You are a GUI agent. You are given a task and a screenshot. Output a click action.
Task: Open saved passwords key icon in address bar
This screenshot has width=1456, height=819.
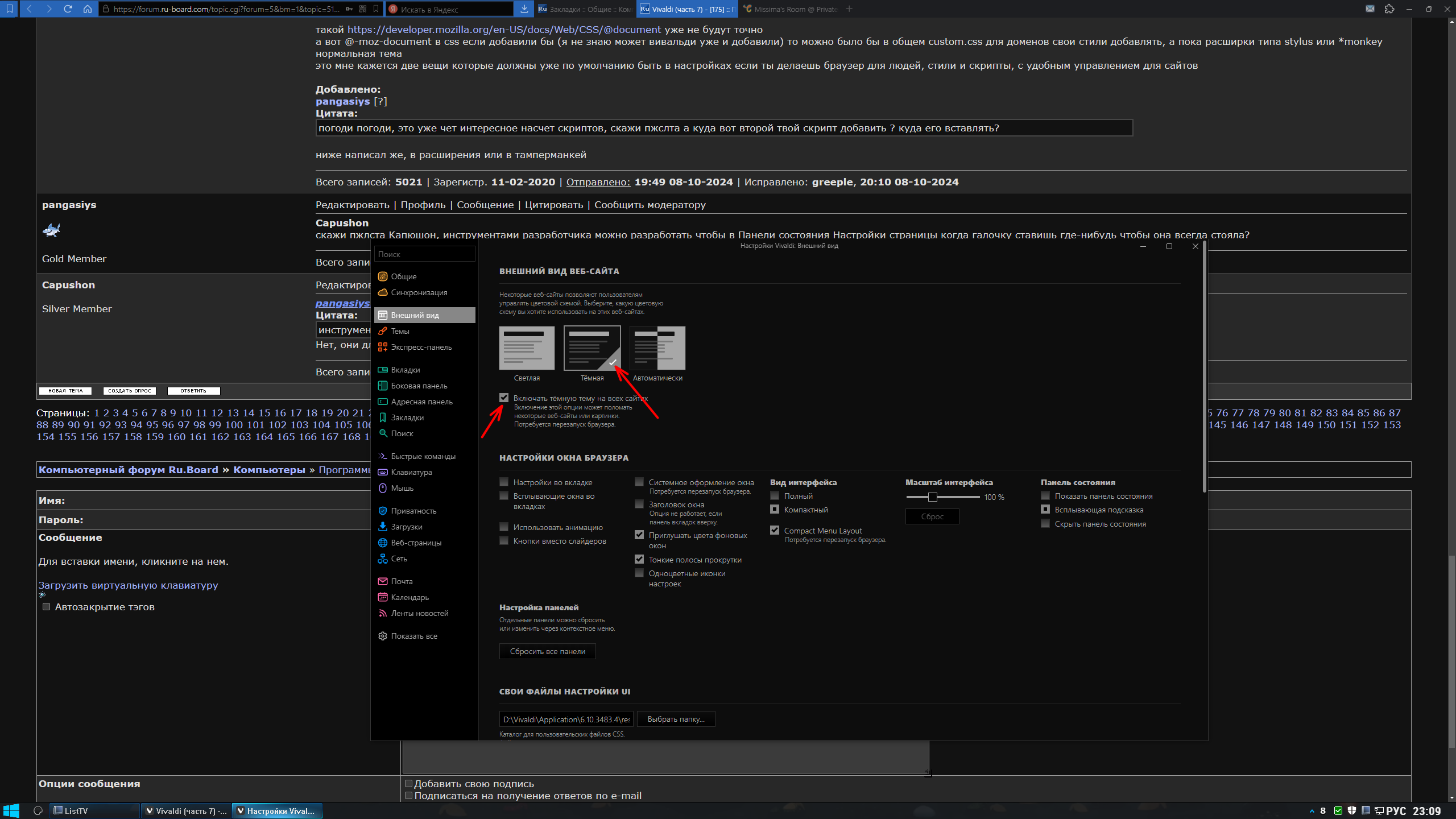pyautogui.click(x=349, y=9)
